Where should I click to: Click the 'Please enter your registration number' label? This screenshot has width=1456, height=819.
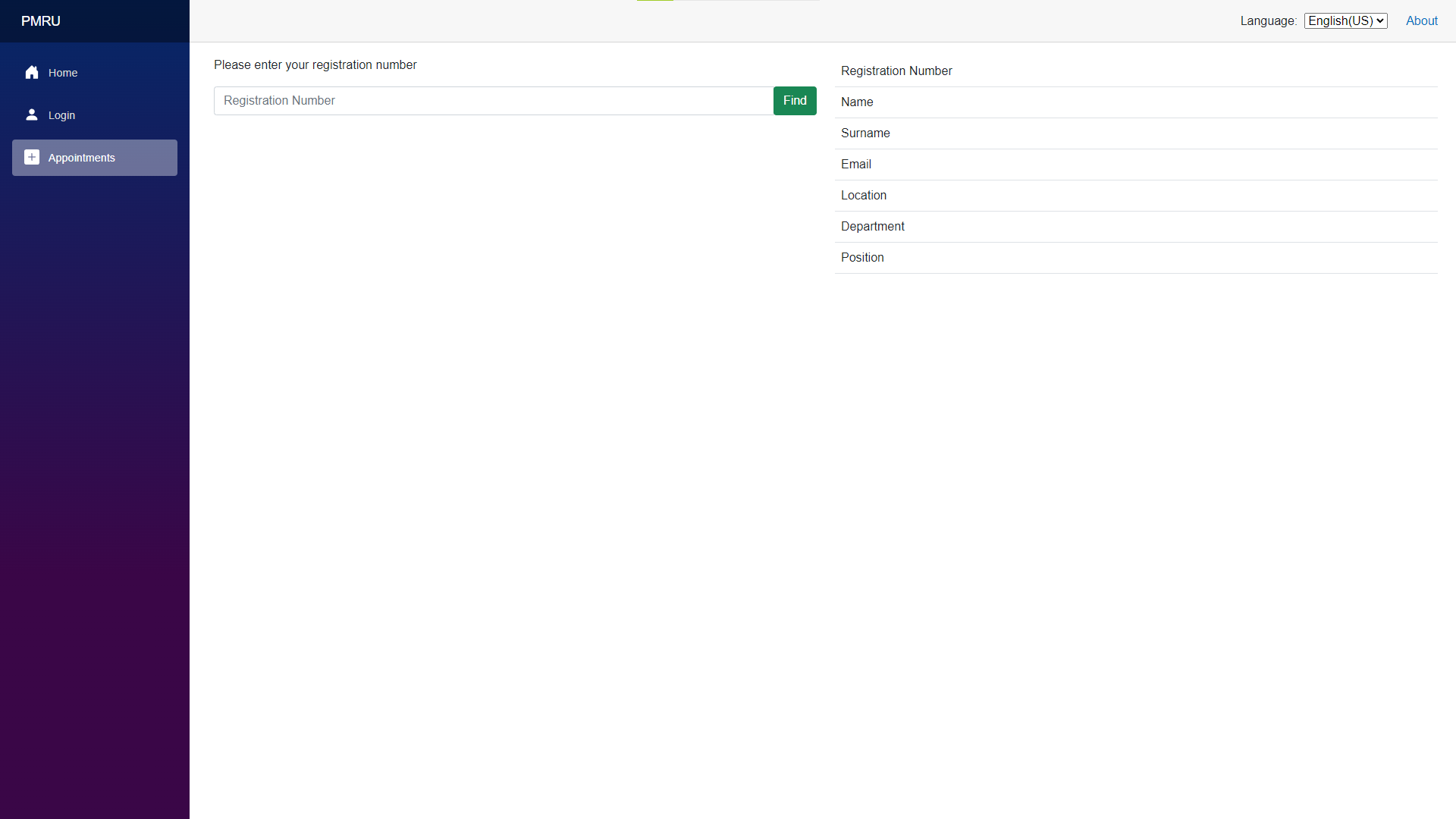315,65
